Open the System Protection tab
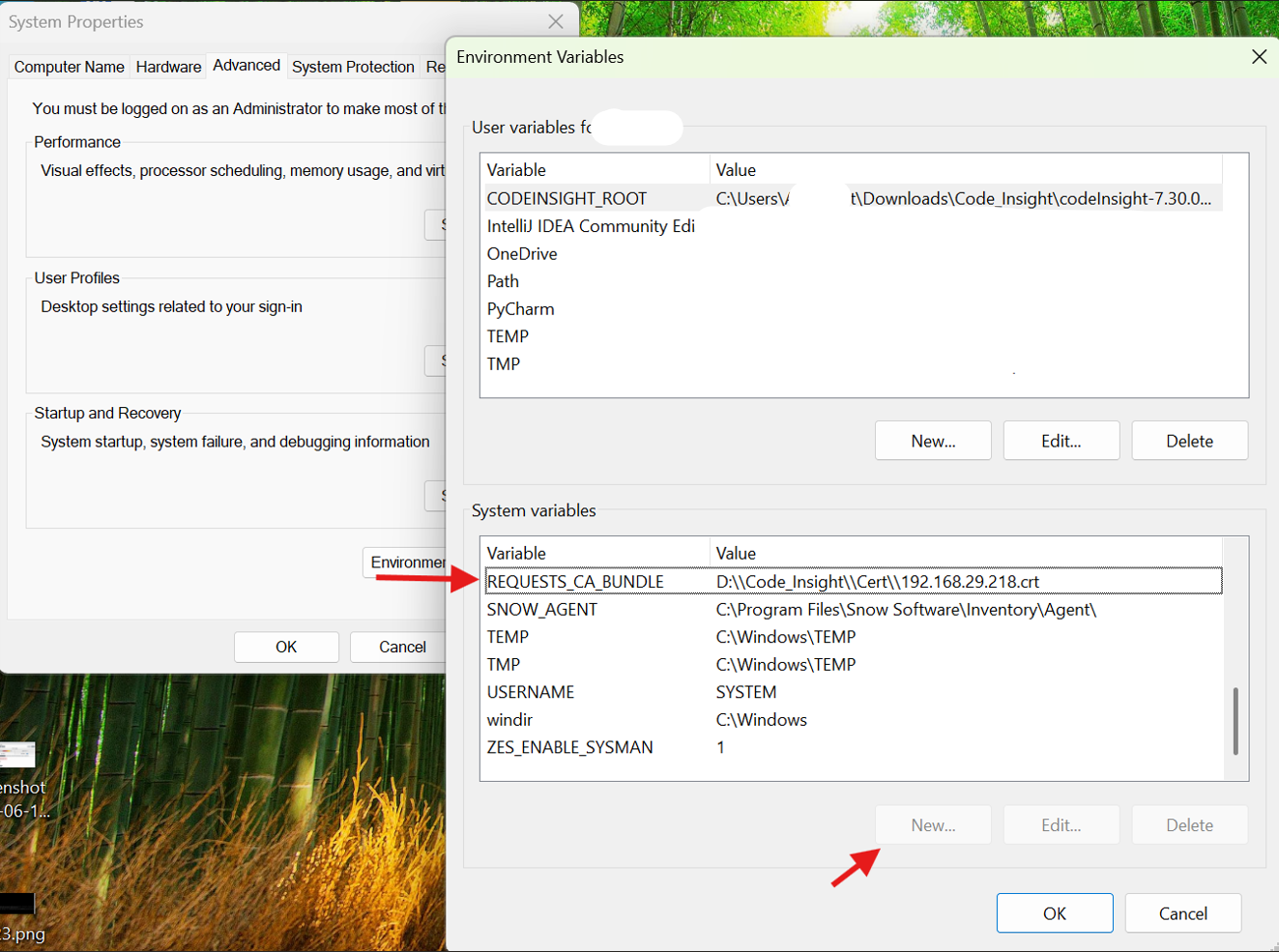Image resolution: width=1279 pixels, height=952 pixels. 353,66
